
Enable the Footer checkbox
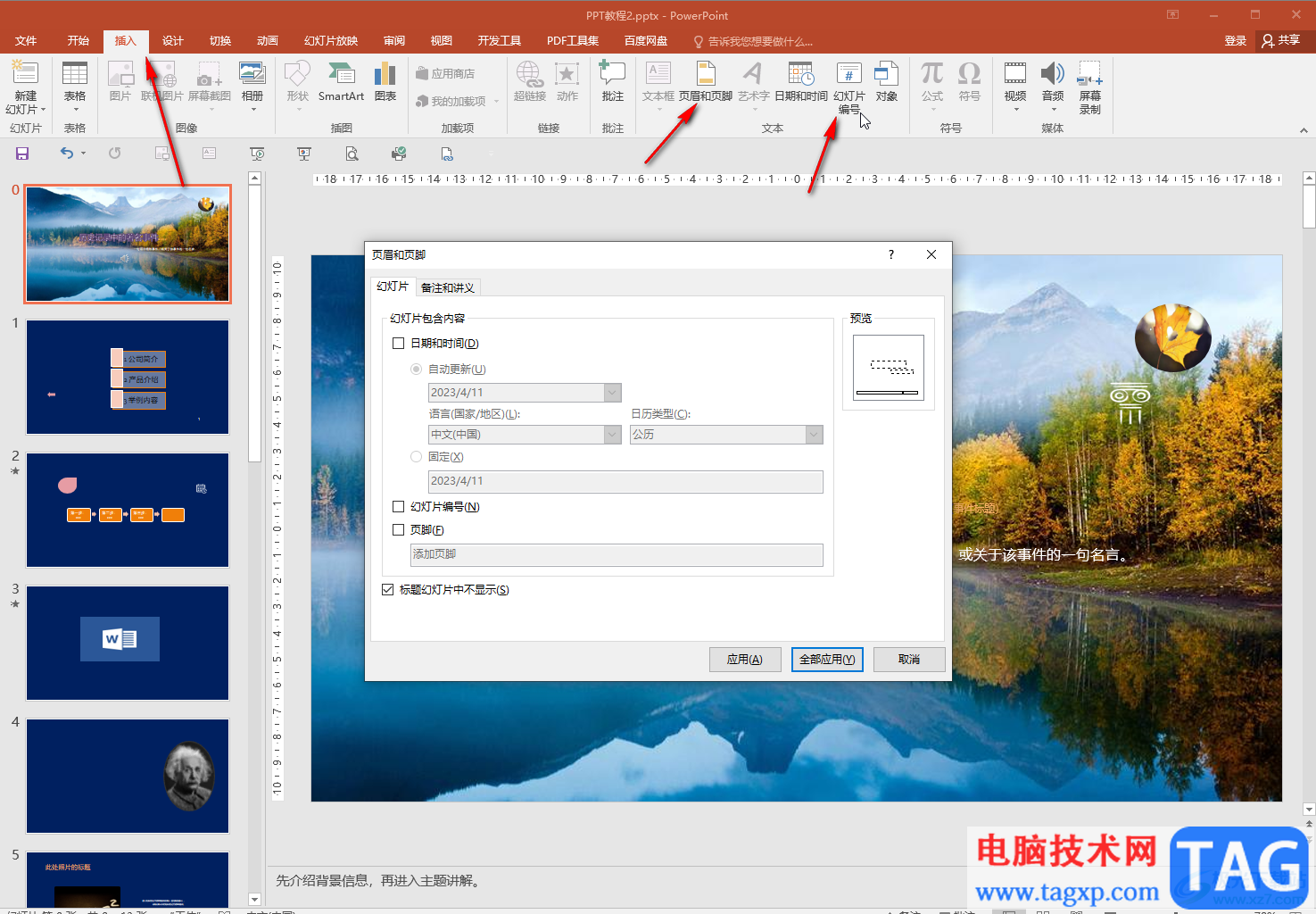tap(399, 530)
